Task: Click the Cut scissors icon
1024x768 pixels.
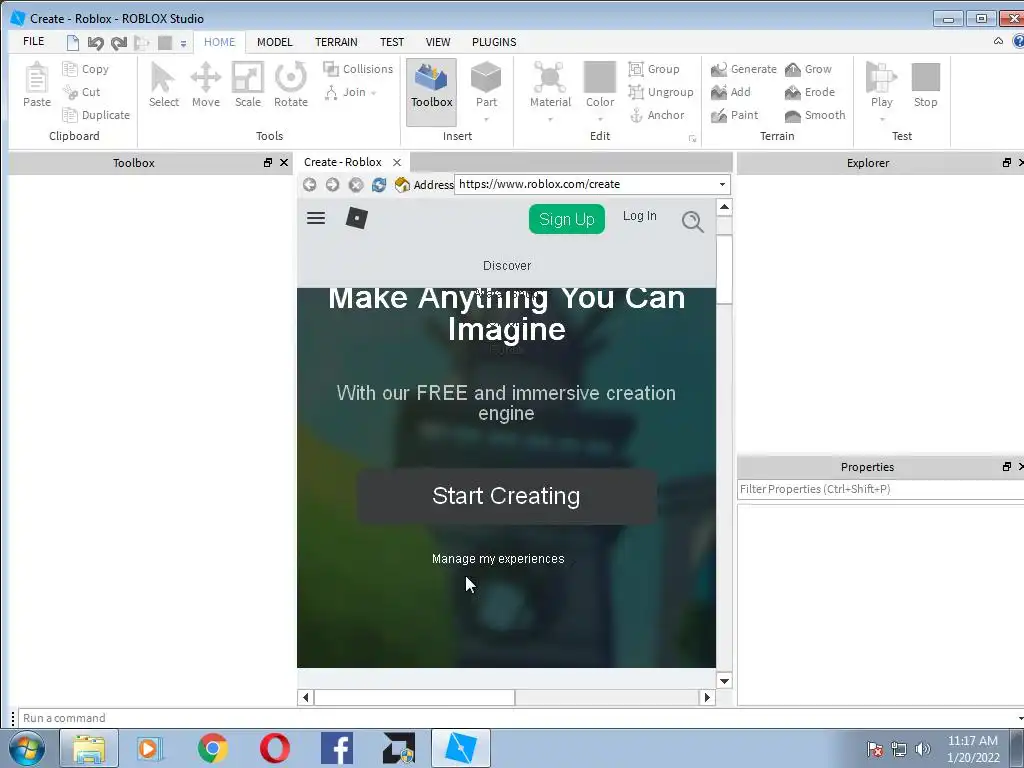Action: coord(70,92)
